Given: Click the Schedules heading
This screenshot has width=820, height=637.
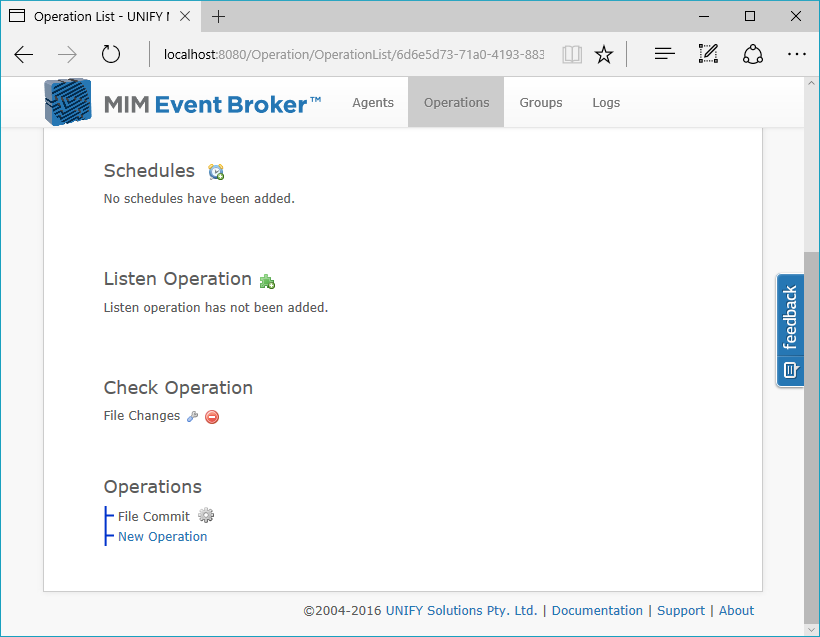Looking at the screenshot, I should pyautogui.click(x=149, y=170).
